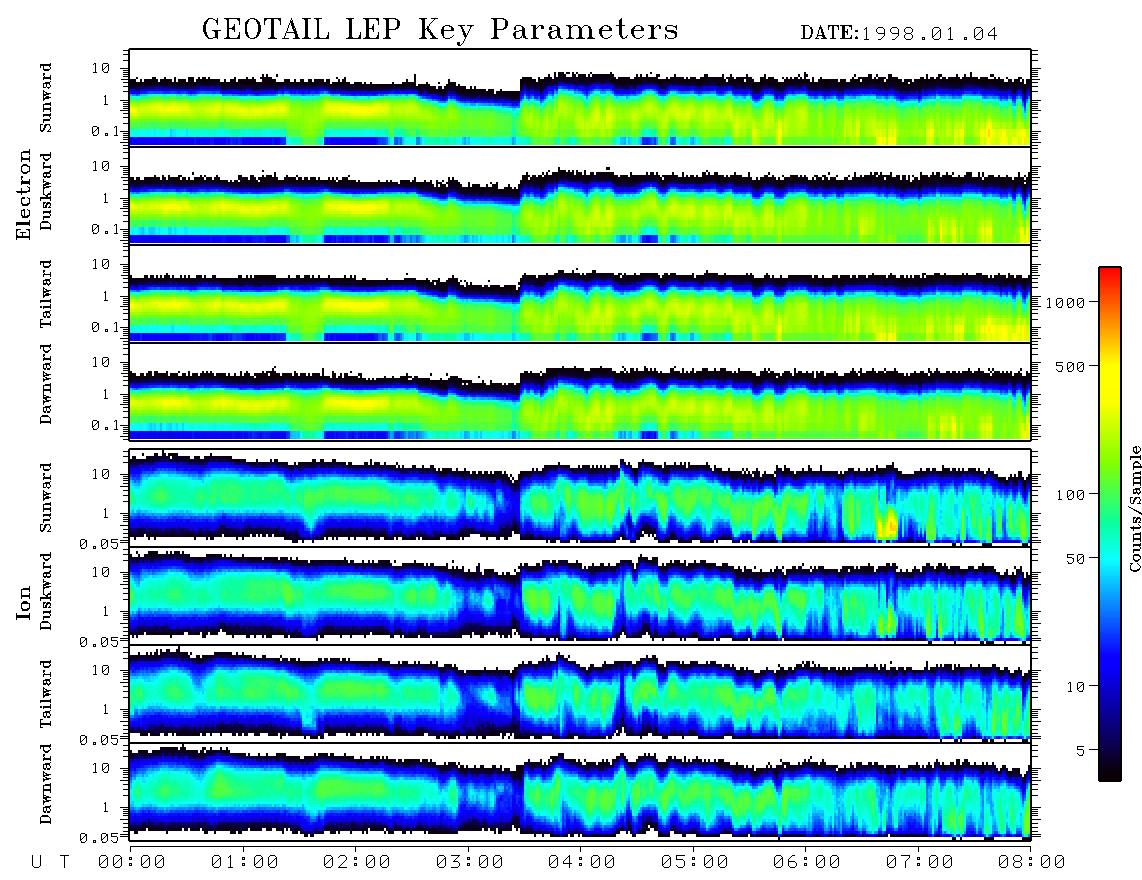Click the Sunward label of Ion group
This screenshot has width=1142, height=880.
[x=46, y=497]
